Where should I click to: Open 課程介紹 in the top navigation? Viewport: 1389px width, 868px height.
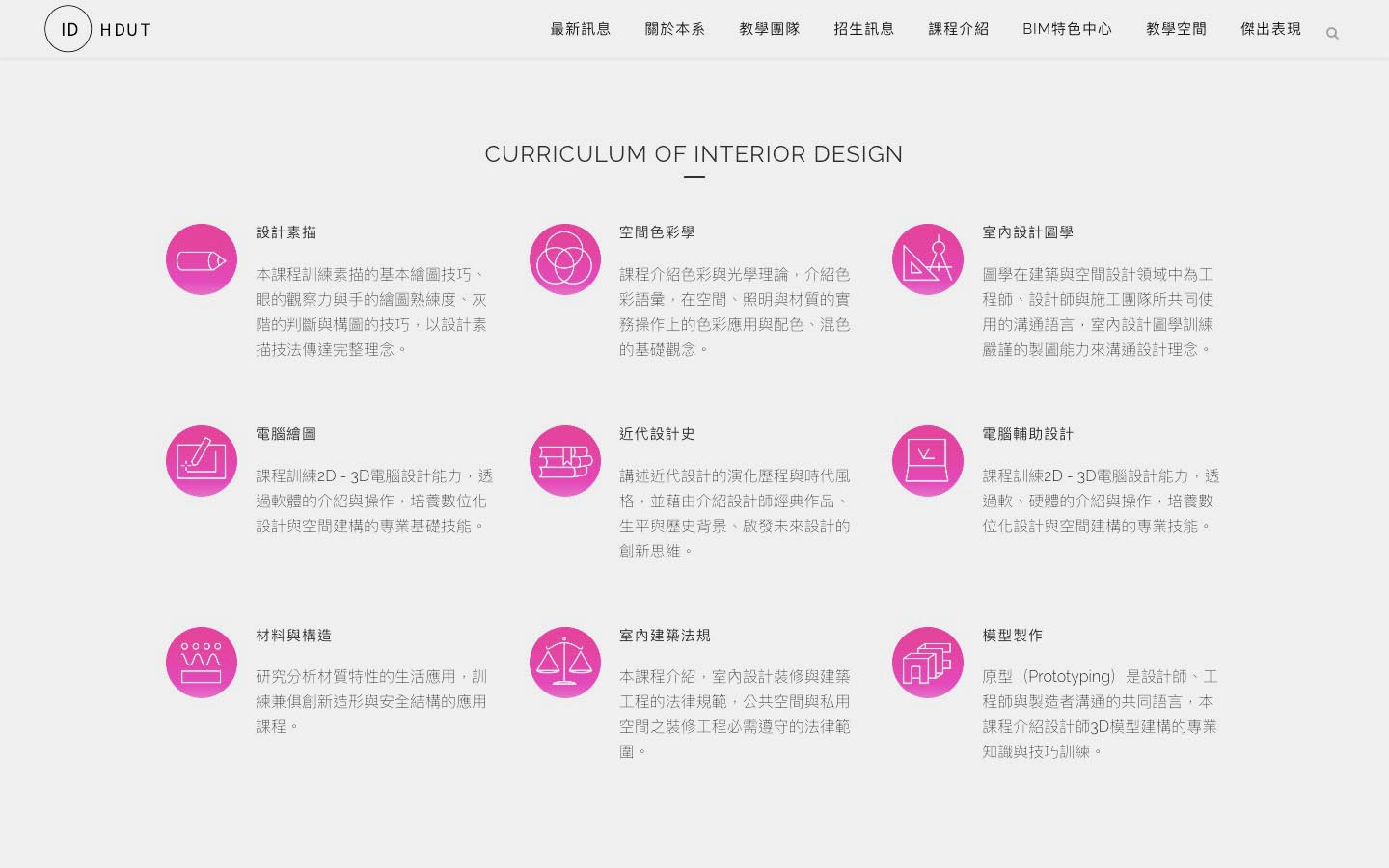(x=958, y=29)
